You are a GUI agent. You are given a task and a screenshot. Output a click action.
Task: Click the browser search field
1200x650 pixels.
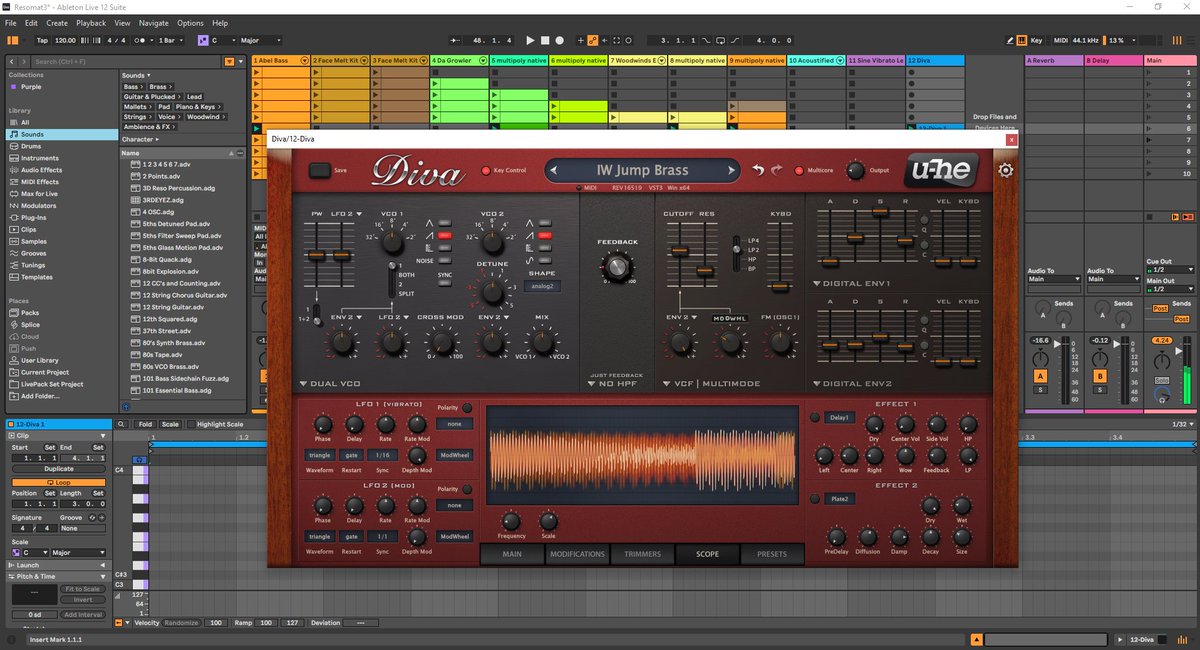coord(125,61)
